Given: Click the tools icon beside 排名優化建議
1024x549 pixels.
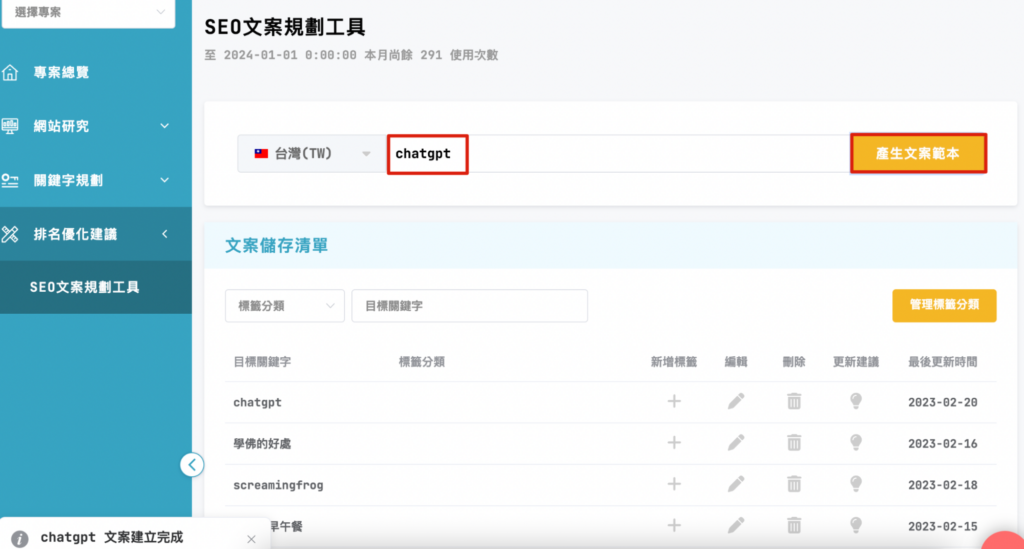Looking at the screenshot, I should coord(10,234).
